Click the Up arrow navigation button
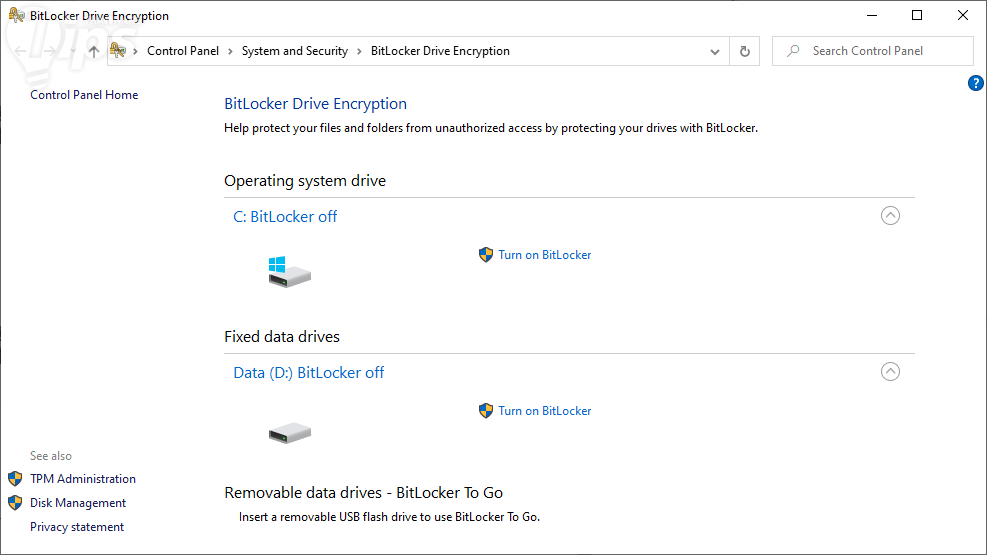Image resolution: width=987 pixels, height=555 pixels. 93,51
